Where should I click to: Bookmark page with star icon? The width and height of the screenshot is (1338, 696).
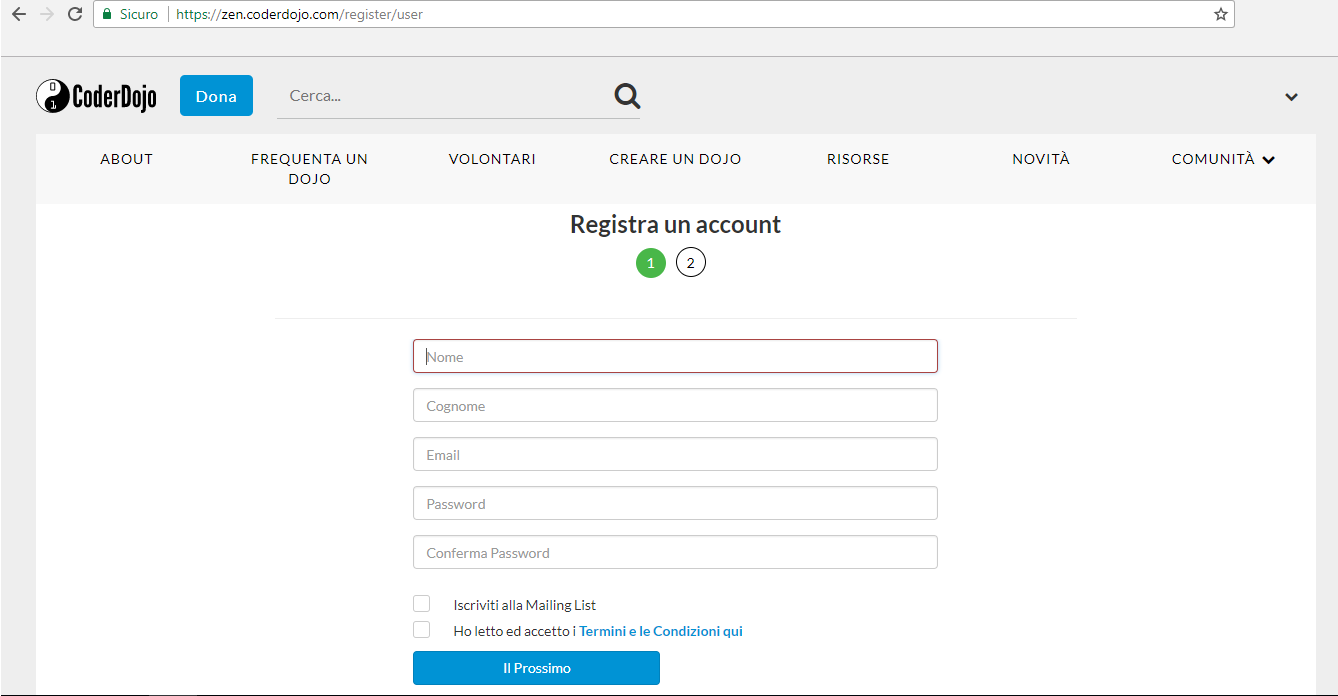pos(1220,14)
